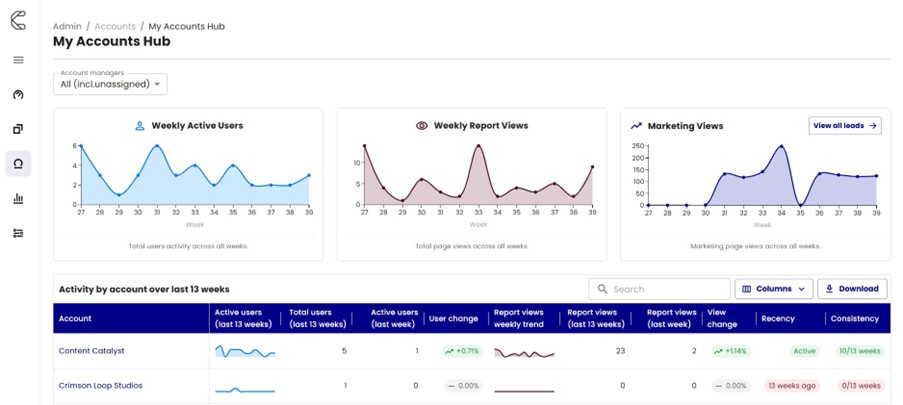Viewport: 903px width, 405px height.
Task: Click the eye icon beside Weekly Report Views
Action: [x=422, y=126]
